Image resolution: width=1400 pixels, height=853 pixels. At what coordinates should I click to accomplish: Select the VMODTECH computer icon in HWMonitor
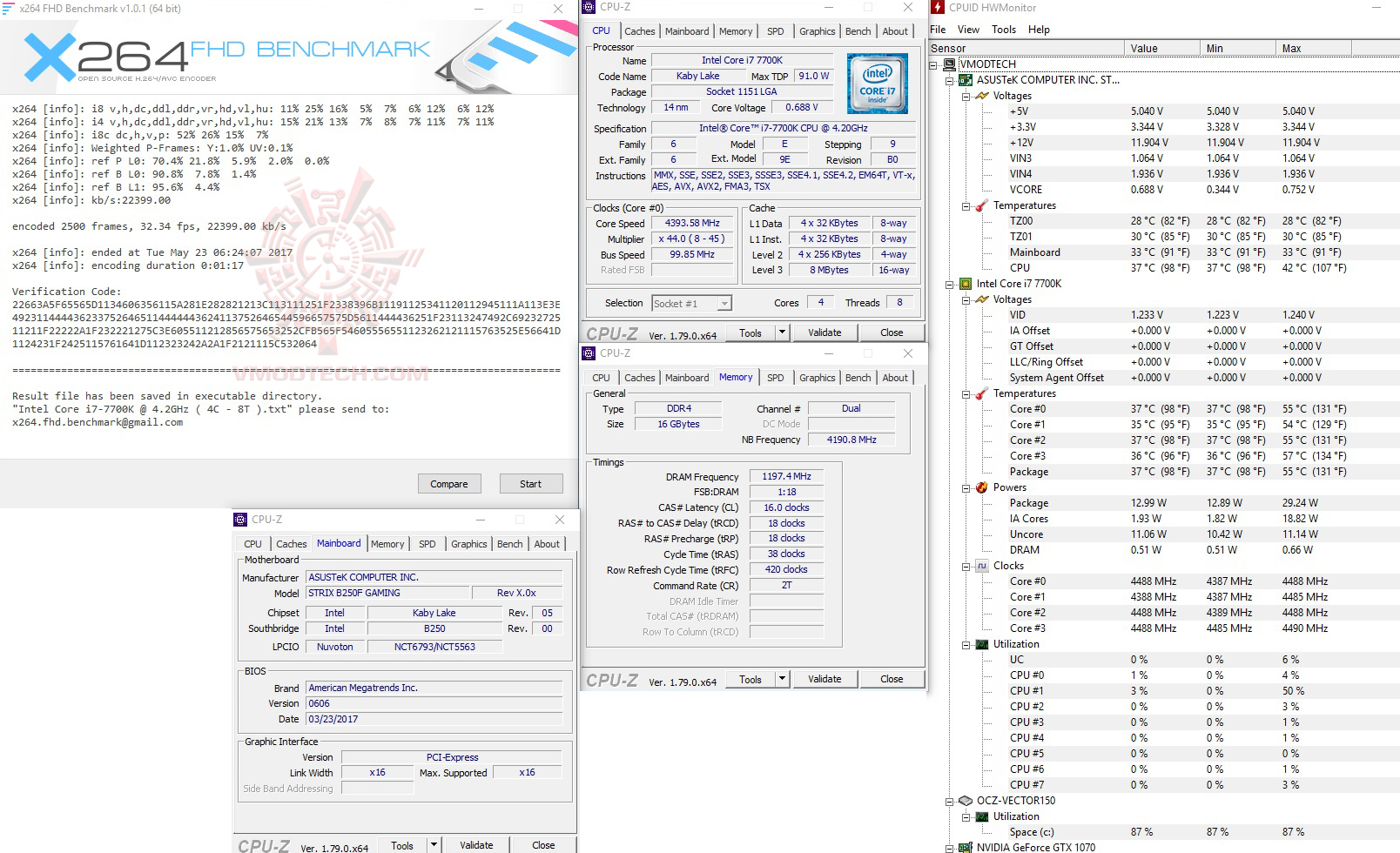coord(950,64)
